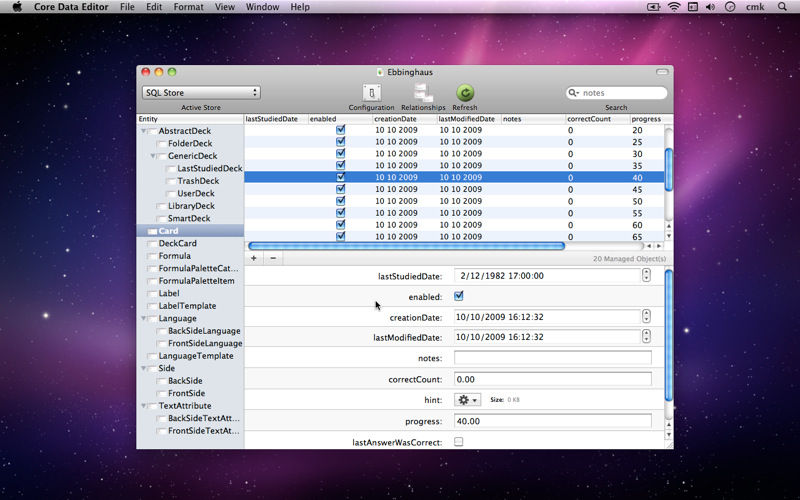The height and width of the screenshot is (500, 800).
Task: Click the lastModifiedDate stepper arrows
Action: click(x=646, y=337)
